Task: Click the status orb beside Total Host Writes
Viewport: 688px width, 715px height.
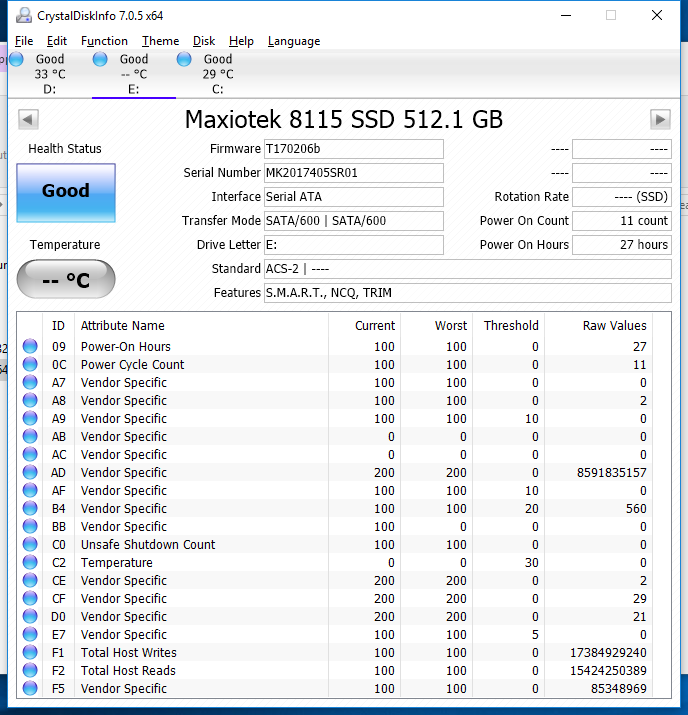Action: tap(30, 653)
